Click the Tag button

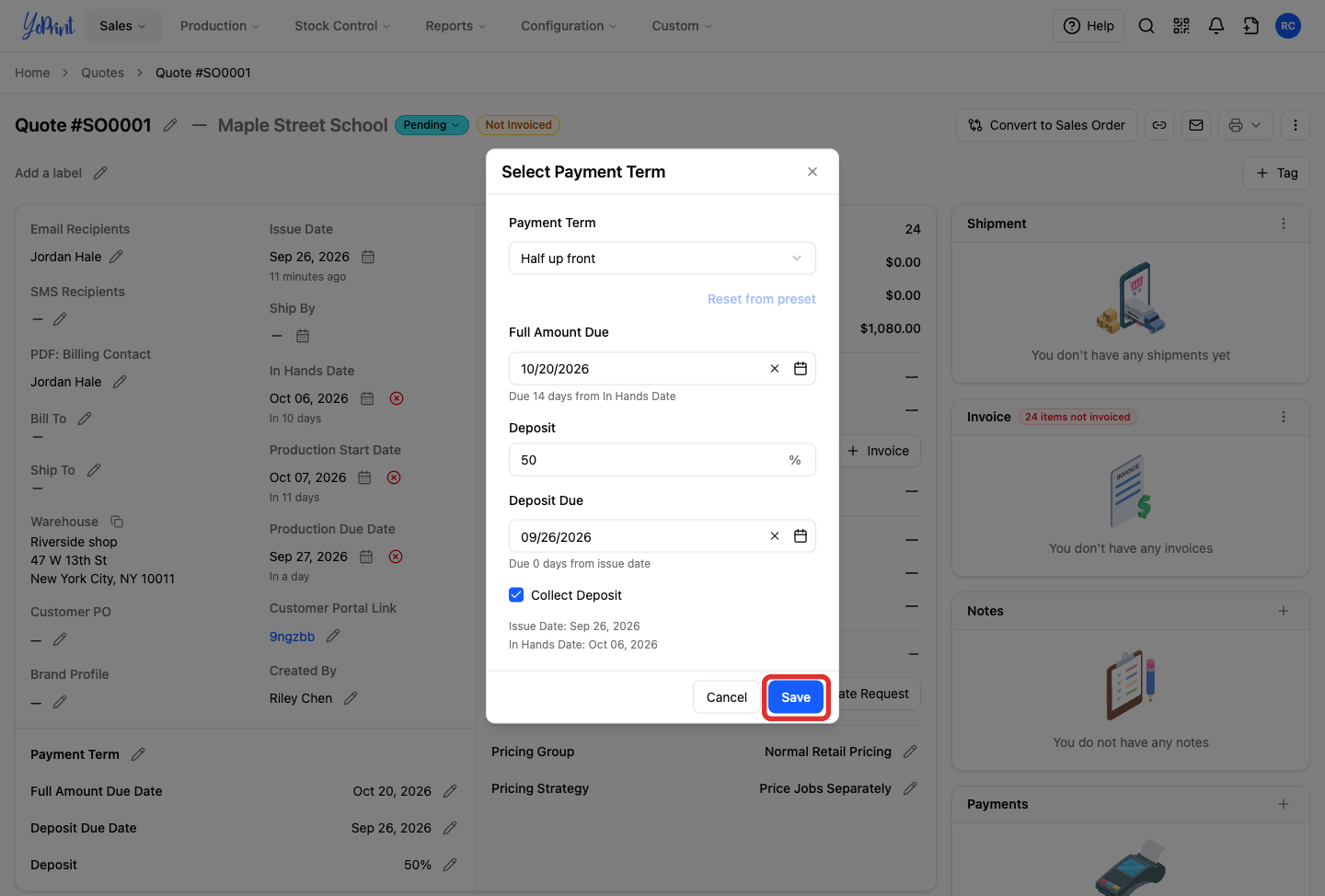coord(1277,173)
